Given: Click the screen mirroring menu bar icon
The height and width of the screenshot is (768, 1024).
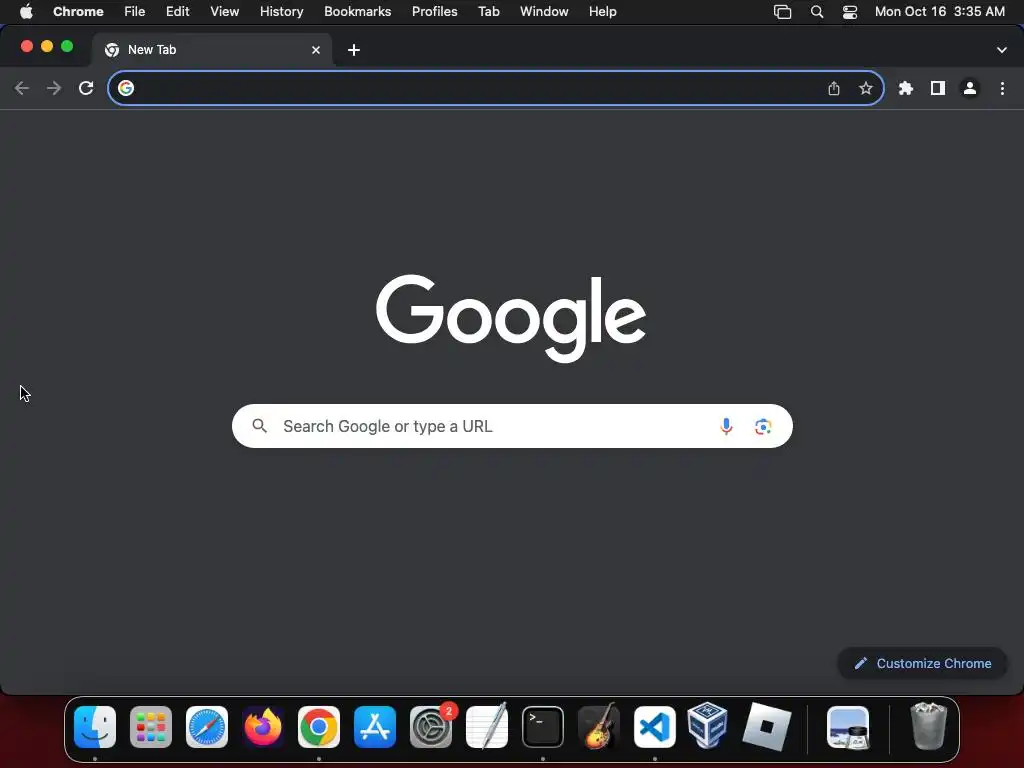Looking at the screenshot, I should tap(782, 12).
